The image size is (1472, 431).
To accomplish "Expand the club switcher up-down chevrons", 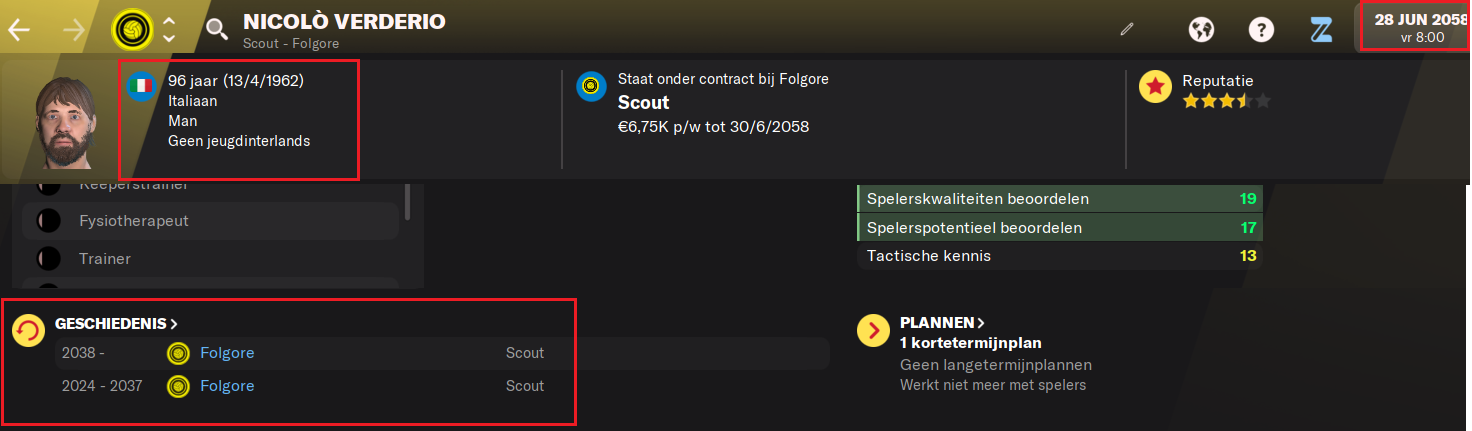I will tap(169, 30).
